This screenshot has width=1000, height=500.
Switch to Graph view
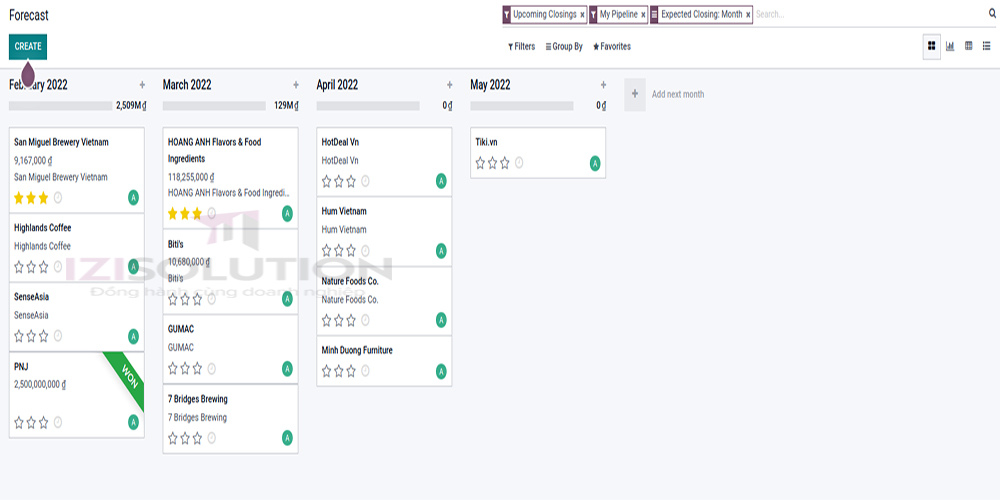click(x=950, y=46)
